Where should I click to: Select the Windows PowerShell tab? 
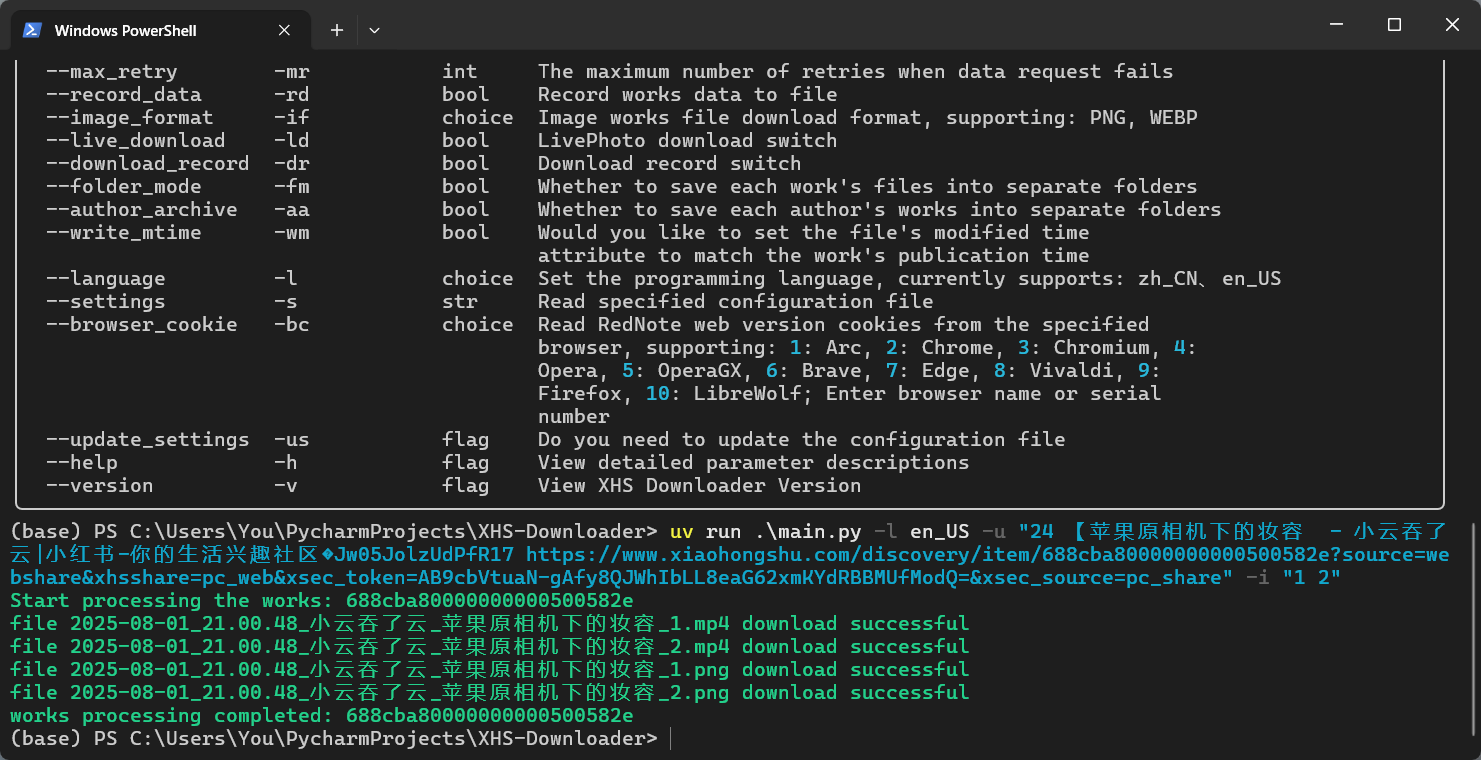click(125, 30)
